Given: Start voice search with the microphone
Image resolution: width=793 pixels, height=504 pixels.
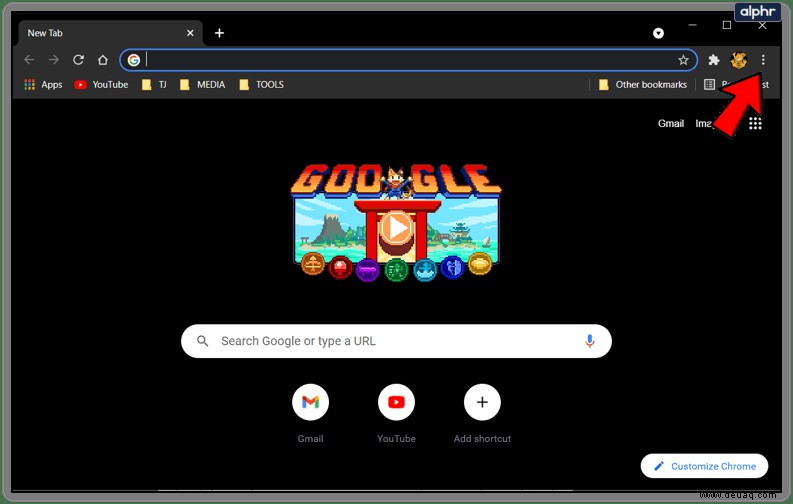Looking at the screenshot, I should (x=589, y=341).
